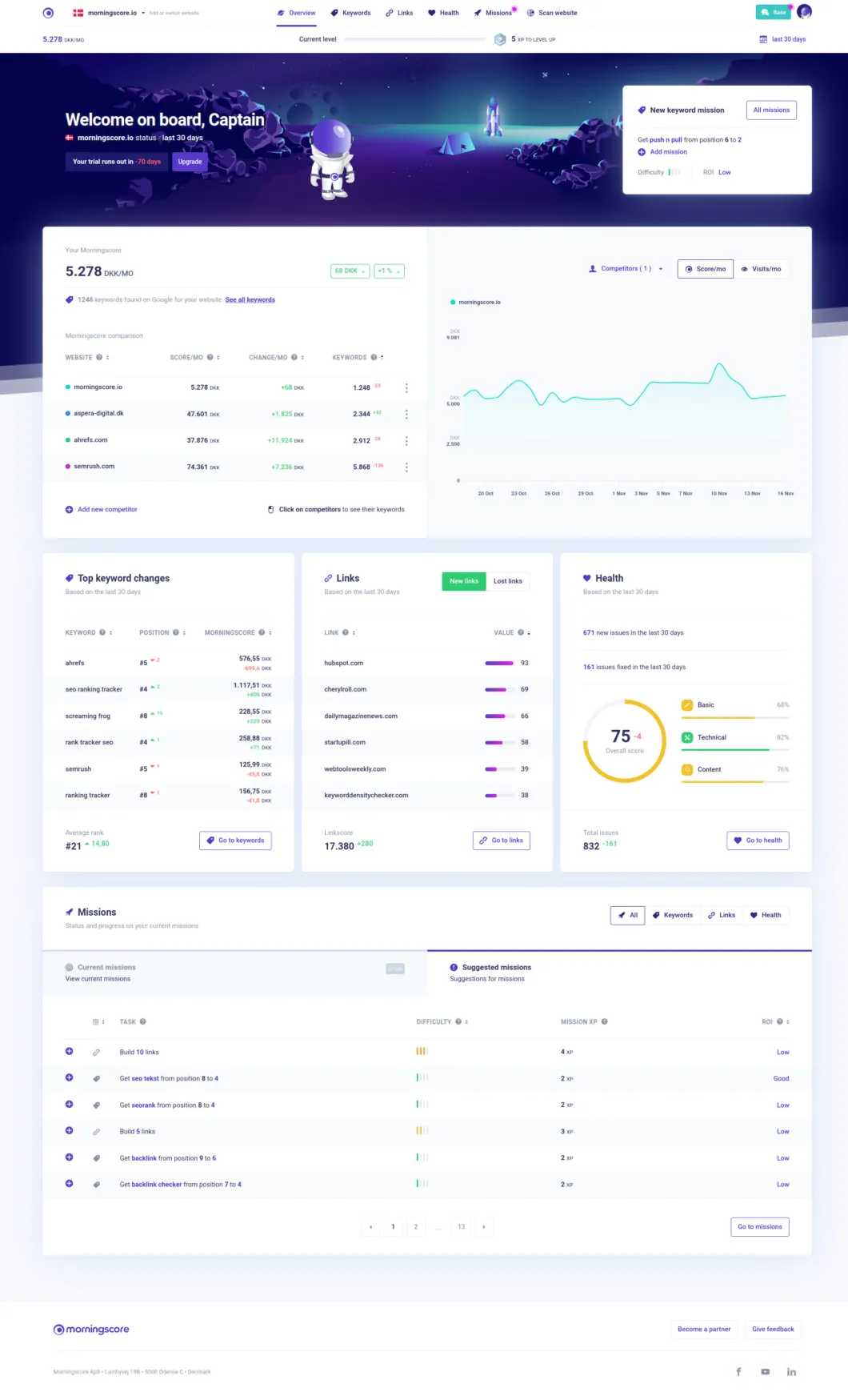
Task: Expand the Competitors (1) dropdown
Action: [x=626, y=269]
